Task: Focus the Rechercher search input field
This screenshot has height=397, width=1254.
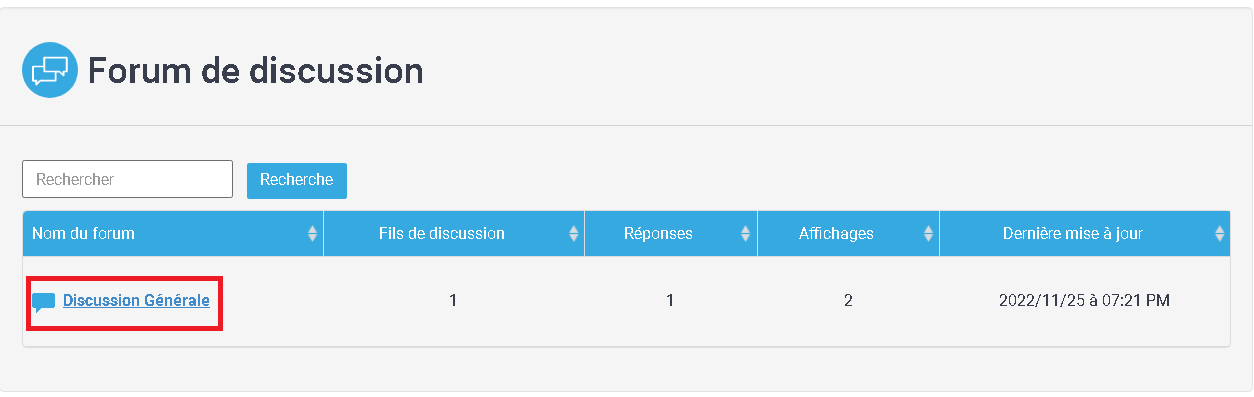Action: coord(127,180)
